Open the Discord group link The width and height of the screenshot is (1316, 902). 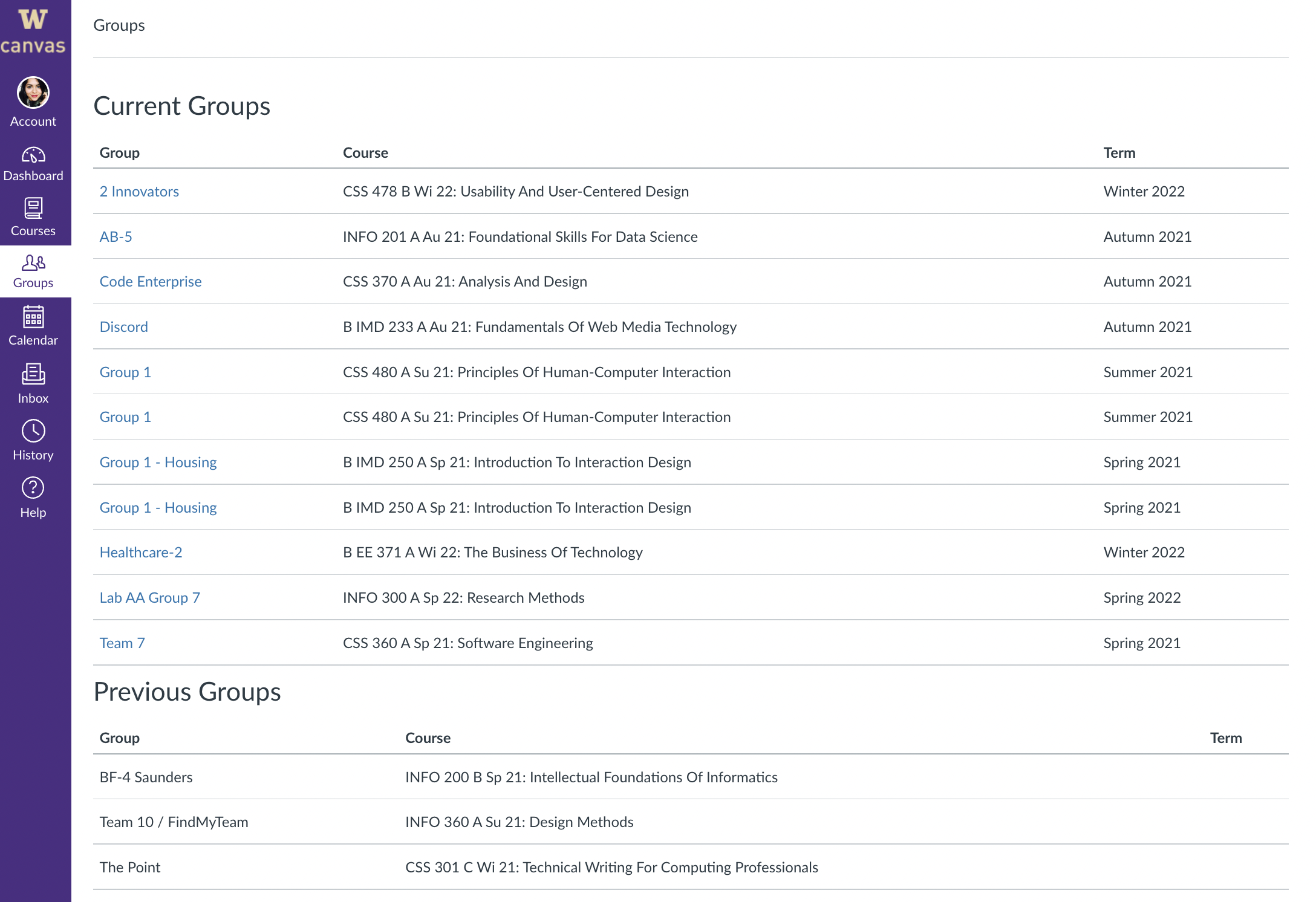click(x=123, y=327)
